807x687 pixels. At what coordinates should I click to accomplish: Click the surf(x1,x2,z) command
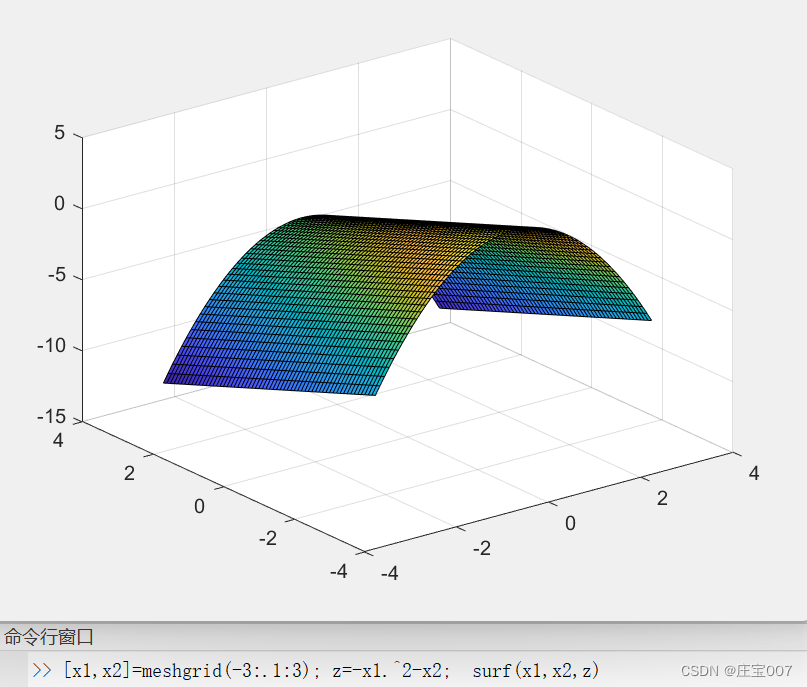point(535,670)
